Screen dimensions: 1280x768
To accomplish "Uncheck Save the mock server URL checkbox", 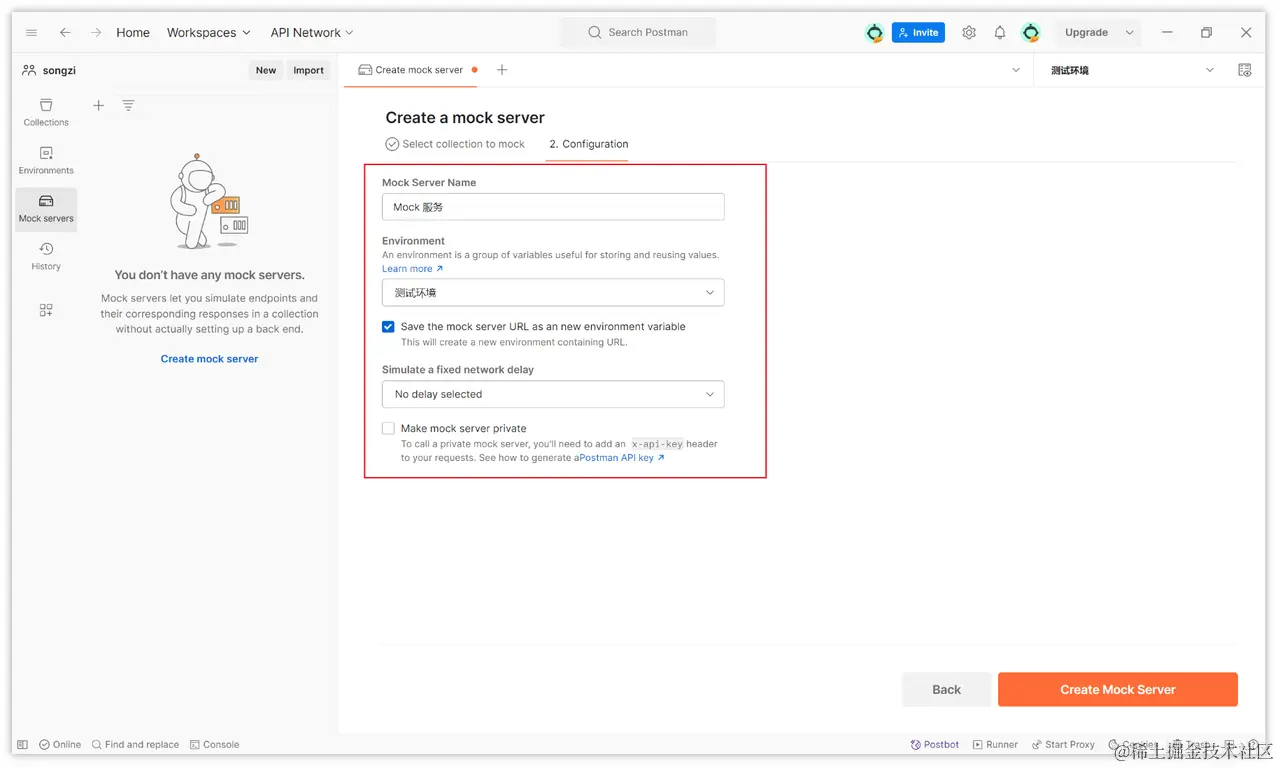I will tap(388, 326).
